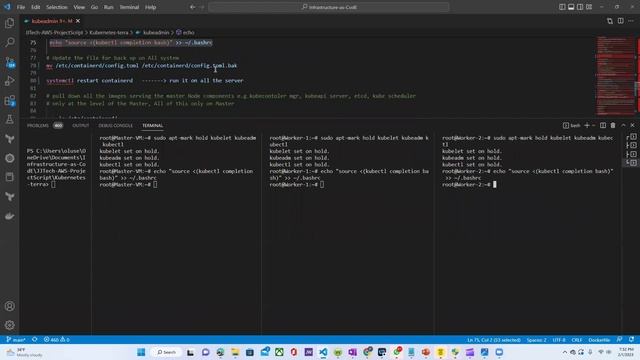Open the Source Control view
Viewport: 640px width, 360px height.
9,62
